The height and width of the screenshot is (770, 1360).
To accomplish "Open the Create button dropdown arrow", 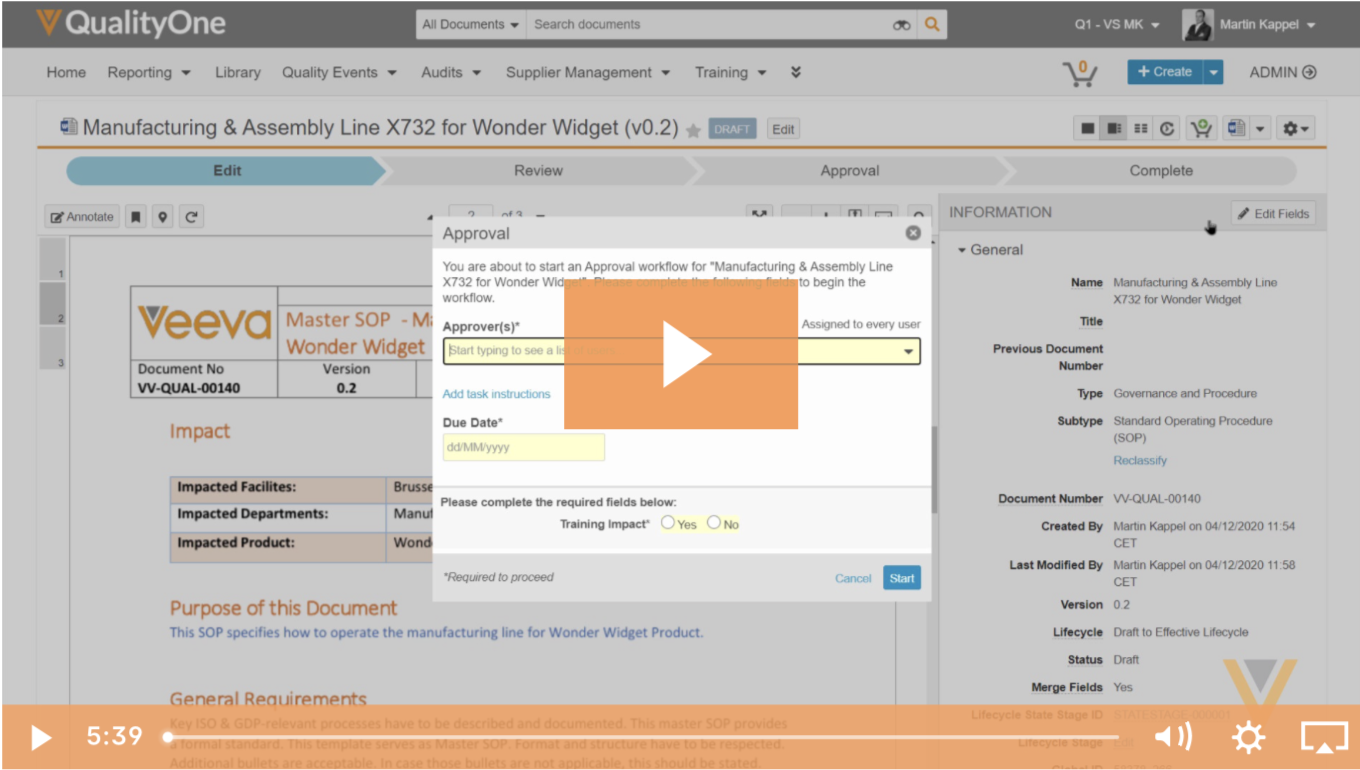I will 1213,72.
